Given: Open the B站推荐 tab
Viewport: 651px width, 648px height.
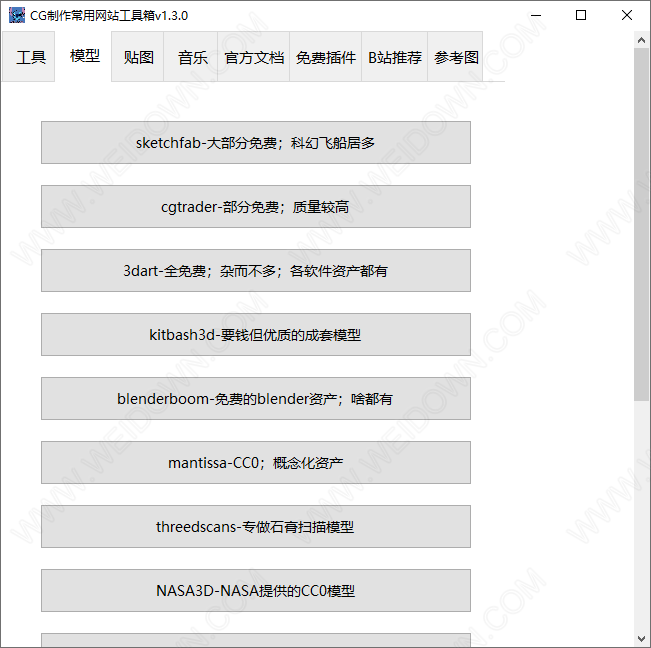Looking at the screenshot, I should pos(394,57).
